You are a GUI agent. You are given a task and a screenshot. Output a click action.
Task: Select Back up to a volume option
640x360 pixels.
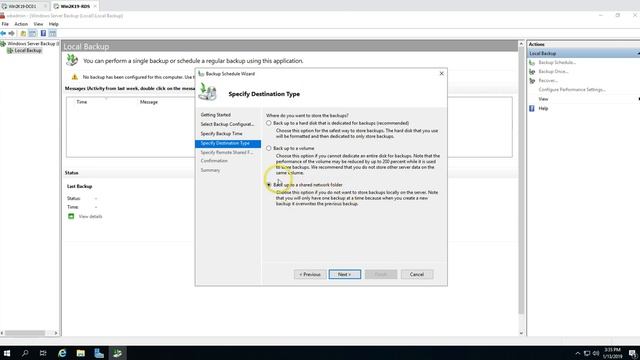(x=269, y=148)
